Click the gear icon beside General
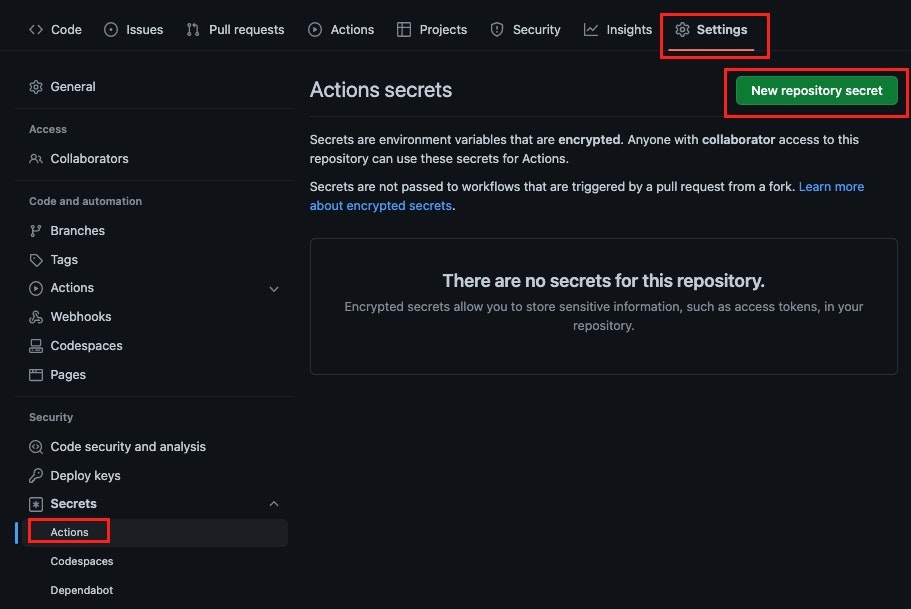 tap(36, 87)
